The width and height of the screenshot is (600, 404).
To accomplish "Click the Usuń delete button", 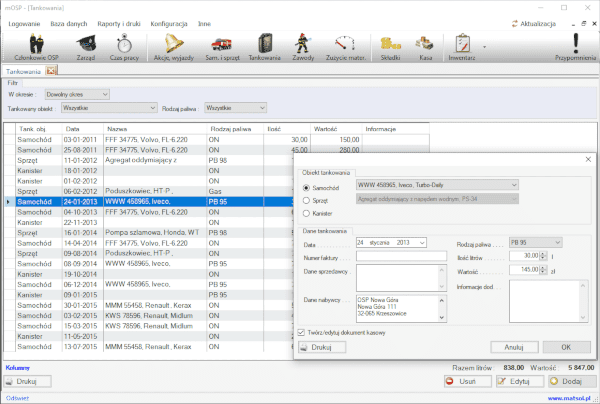I will (x=468, y=381).
